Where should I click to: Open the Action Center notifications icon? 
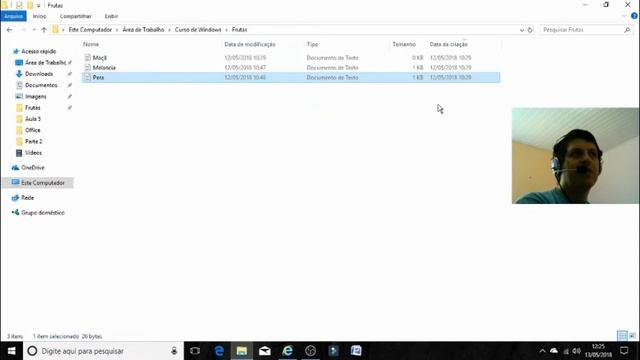click(624, 351)
